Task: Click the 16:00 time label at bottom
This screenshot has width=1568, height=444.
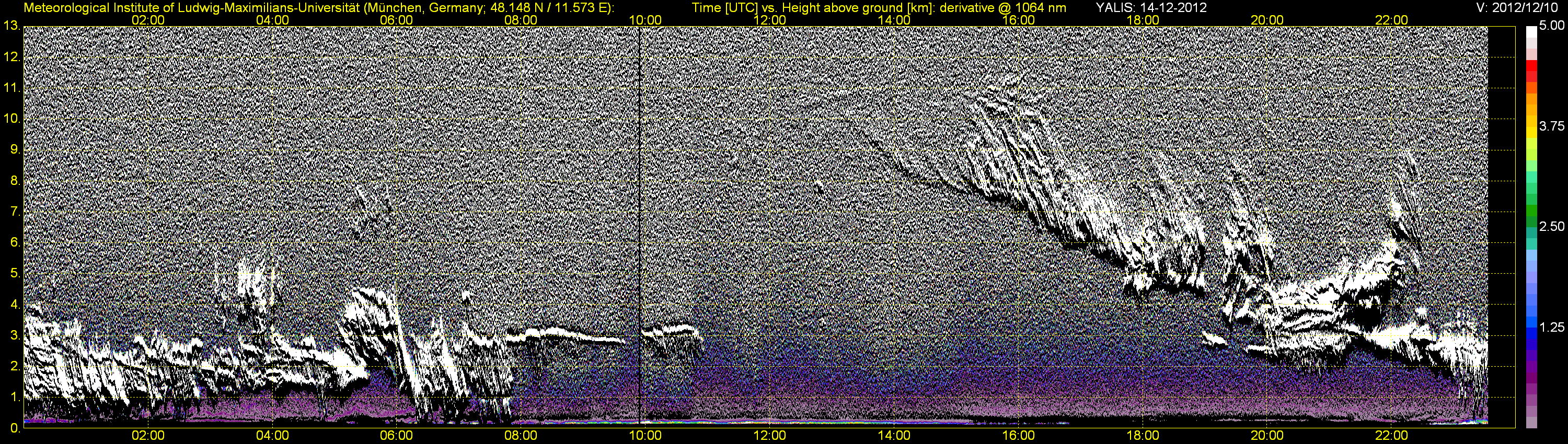Action: (1018, 436)
